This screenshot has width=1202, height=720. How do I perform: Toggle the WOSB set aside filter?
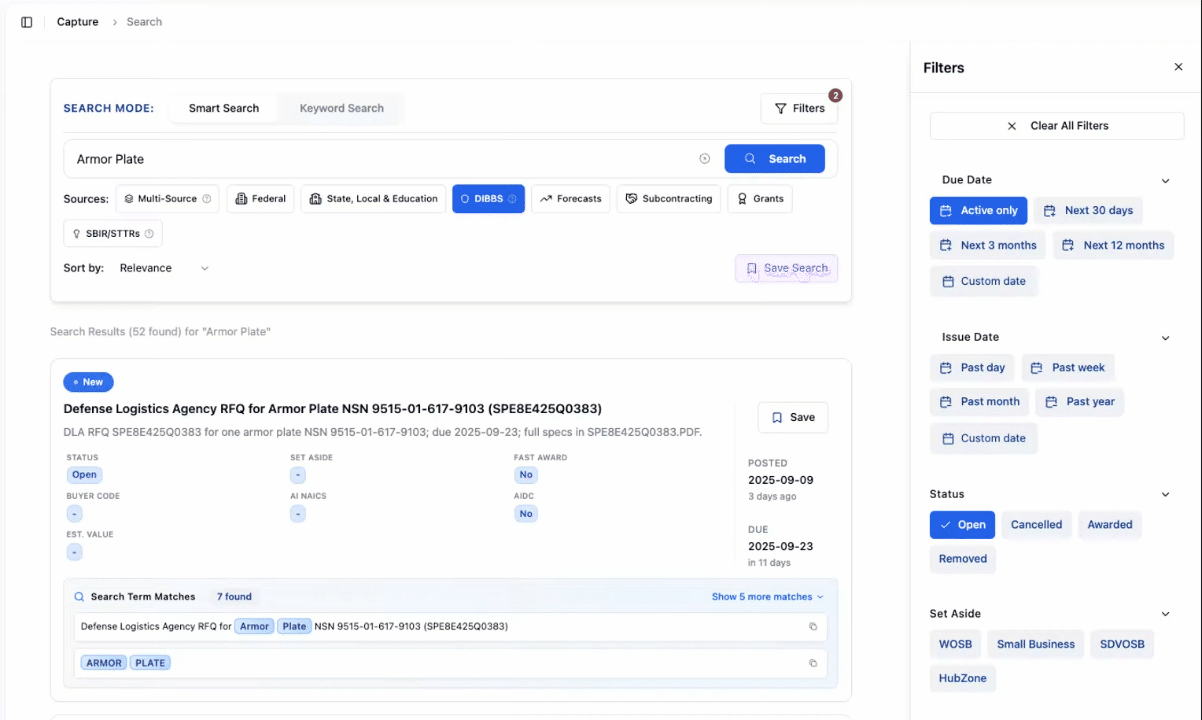pos(955,644)
